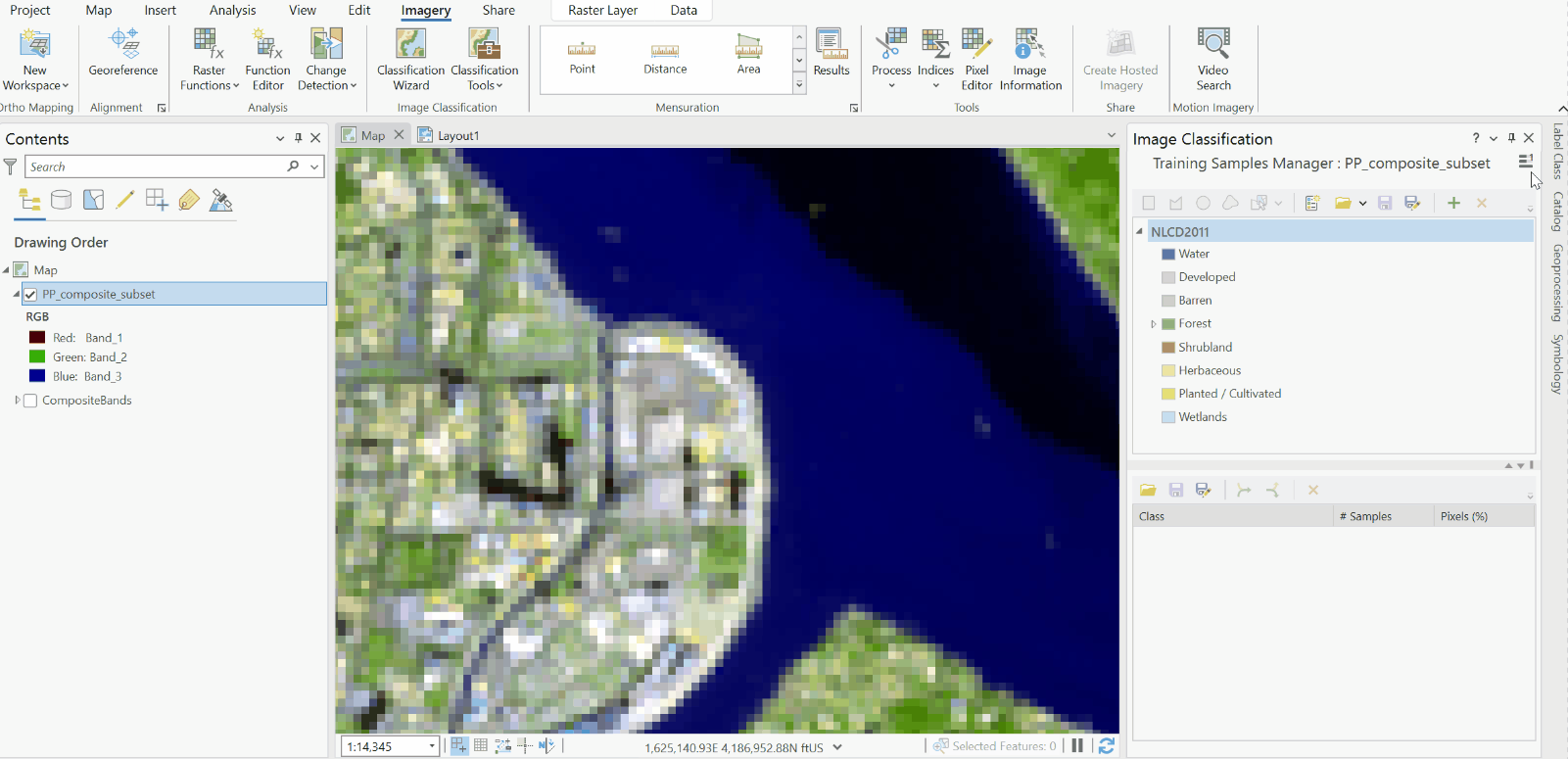The image size is (1568, 759).
Task: Select the Point mensuration tool
Action: coord(582,56)
